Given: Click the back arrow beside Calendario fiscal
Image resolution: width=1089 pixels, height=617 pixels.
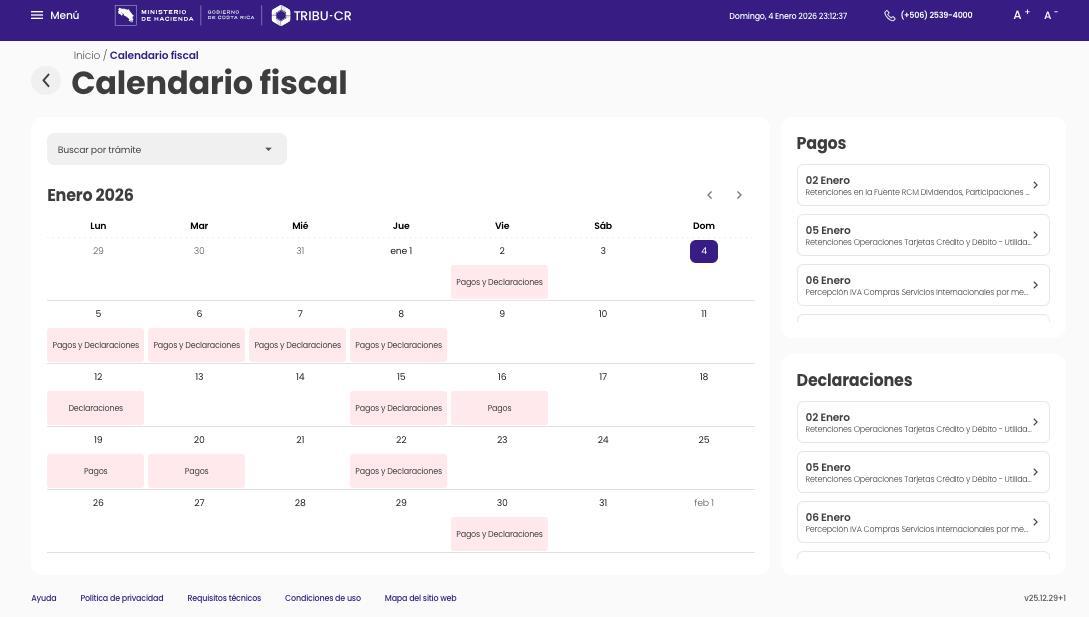Looking at the screenshot, I should click(46, 81).
